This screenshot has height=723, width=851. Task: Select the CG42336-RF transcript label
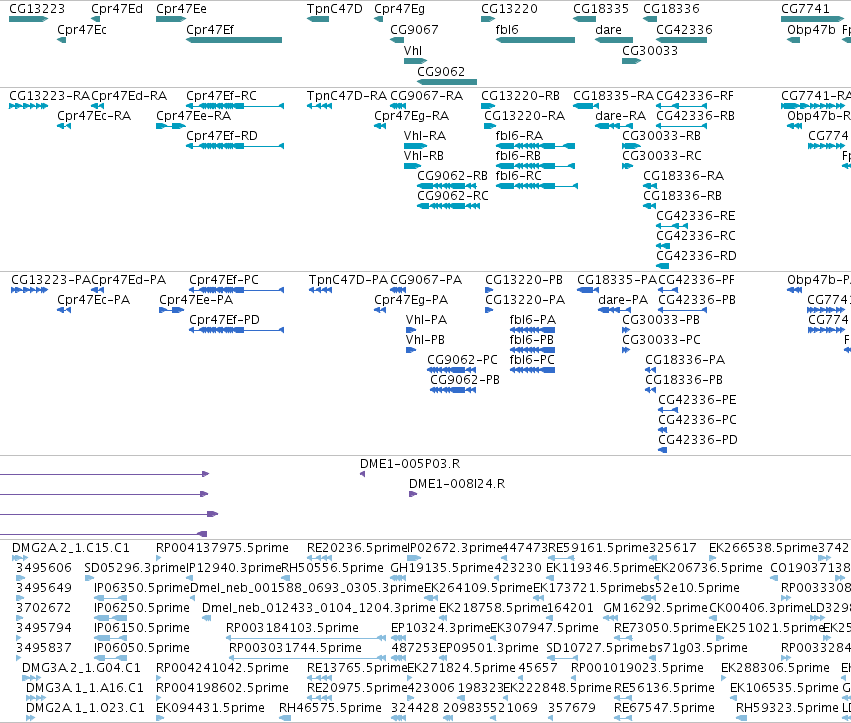click(695, 96)
